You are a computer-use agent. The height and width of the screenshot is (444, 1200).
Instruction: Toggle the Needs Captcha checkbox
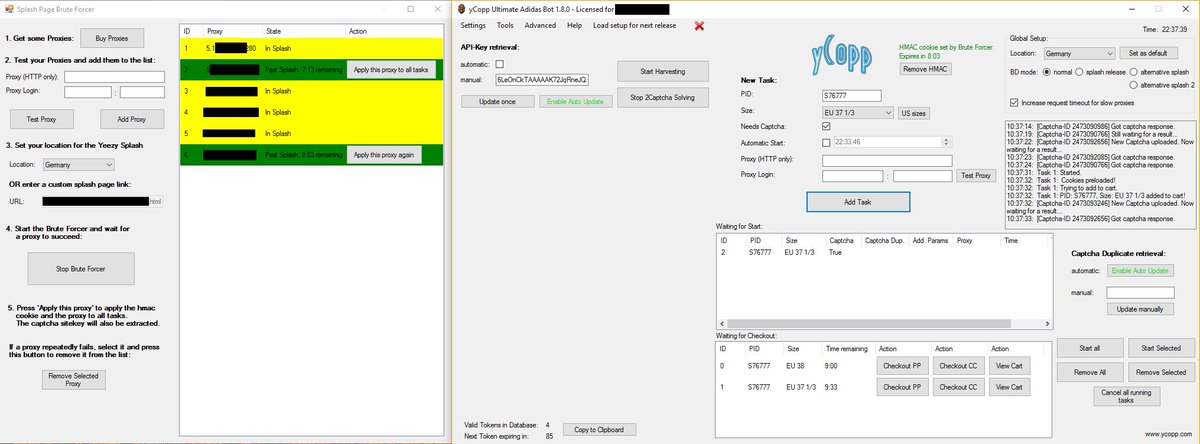tap(826, 126)
